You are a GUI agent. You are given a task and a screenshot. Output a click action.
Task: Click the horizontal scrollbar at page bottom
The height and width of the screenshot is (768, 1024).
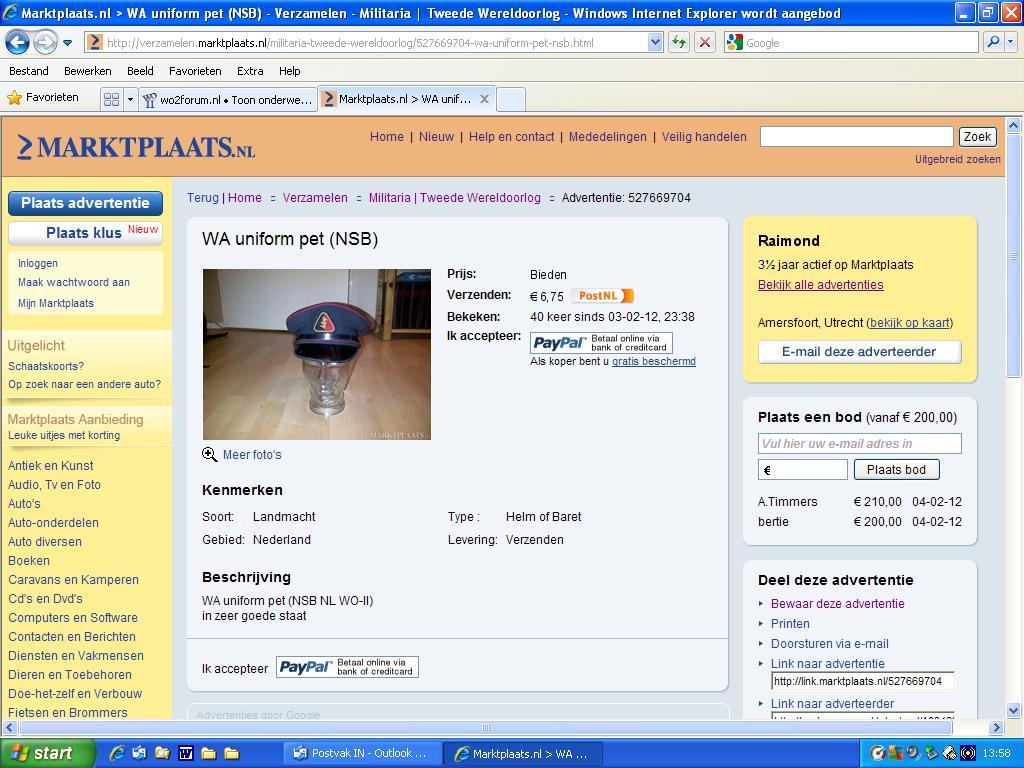click(487, 727)
